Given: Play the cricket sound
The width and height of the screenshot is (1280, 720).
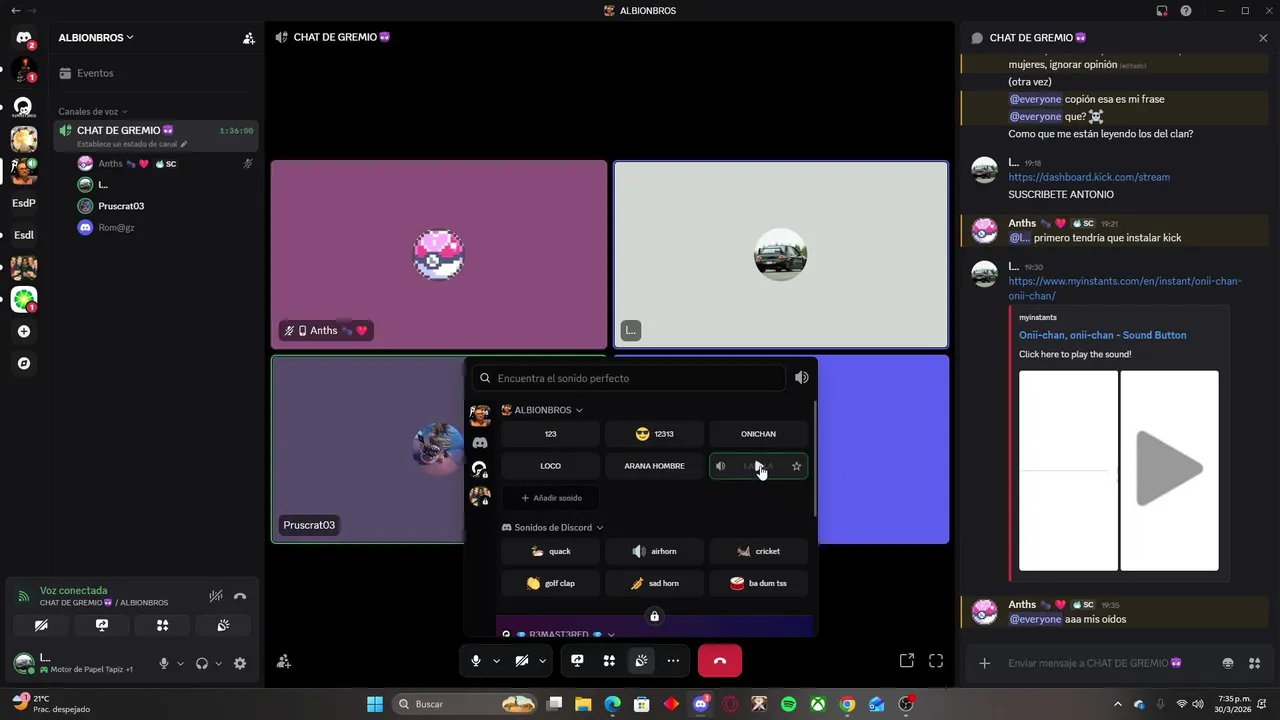Looking at the screenshot, I should click(758, 551).
